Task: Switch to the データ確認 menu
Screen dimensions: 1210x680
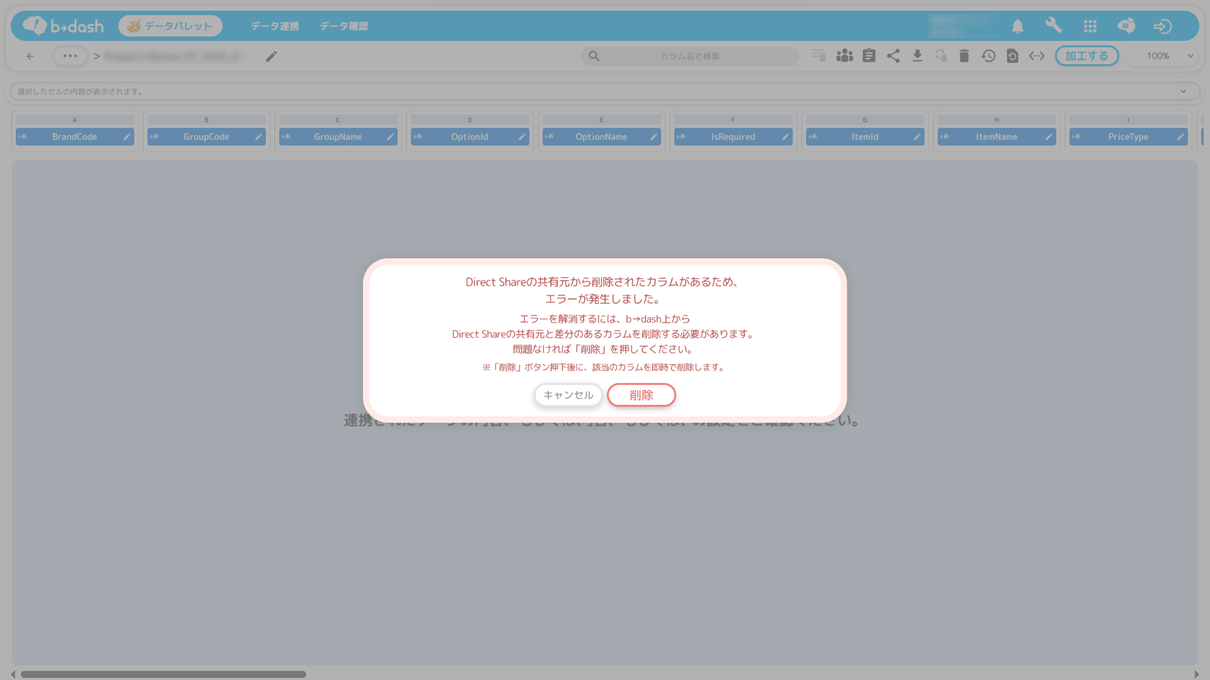Action: [x=344, y=26]
